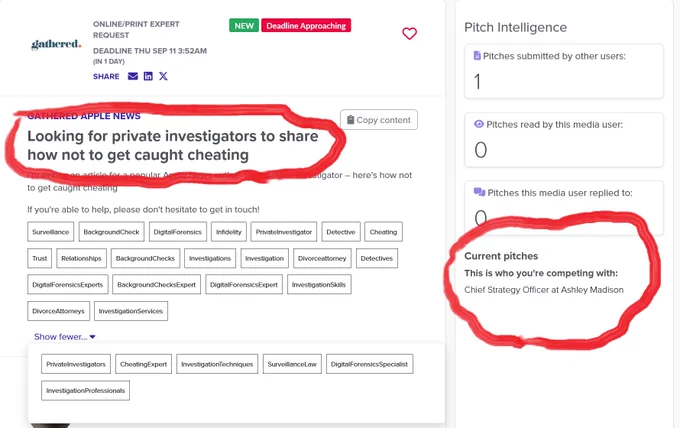Select the DivorceAttorneys tag

[58, 311]
